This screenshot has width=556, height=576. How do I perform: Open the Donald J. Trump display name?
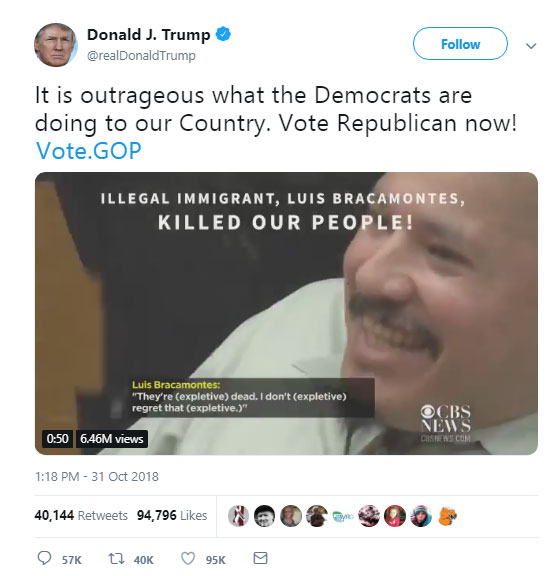point(148,35)
